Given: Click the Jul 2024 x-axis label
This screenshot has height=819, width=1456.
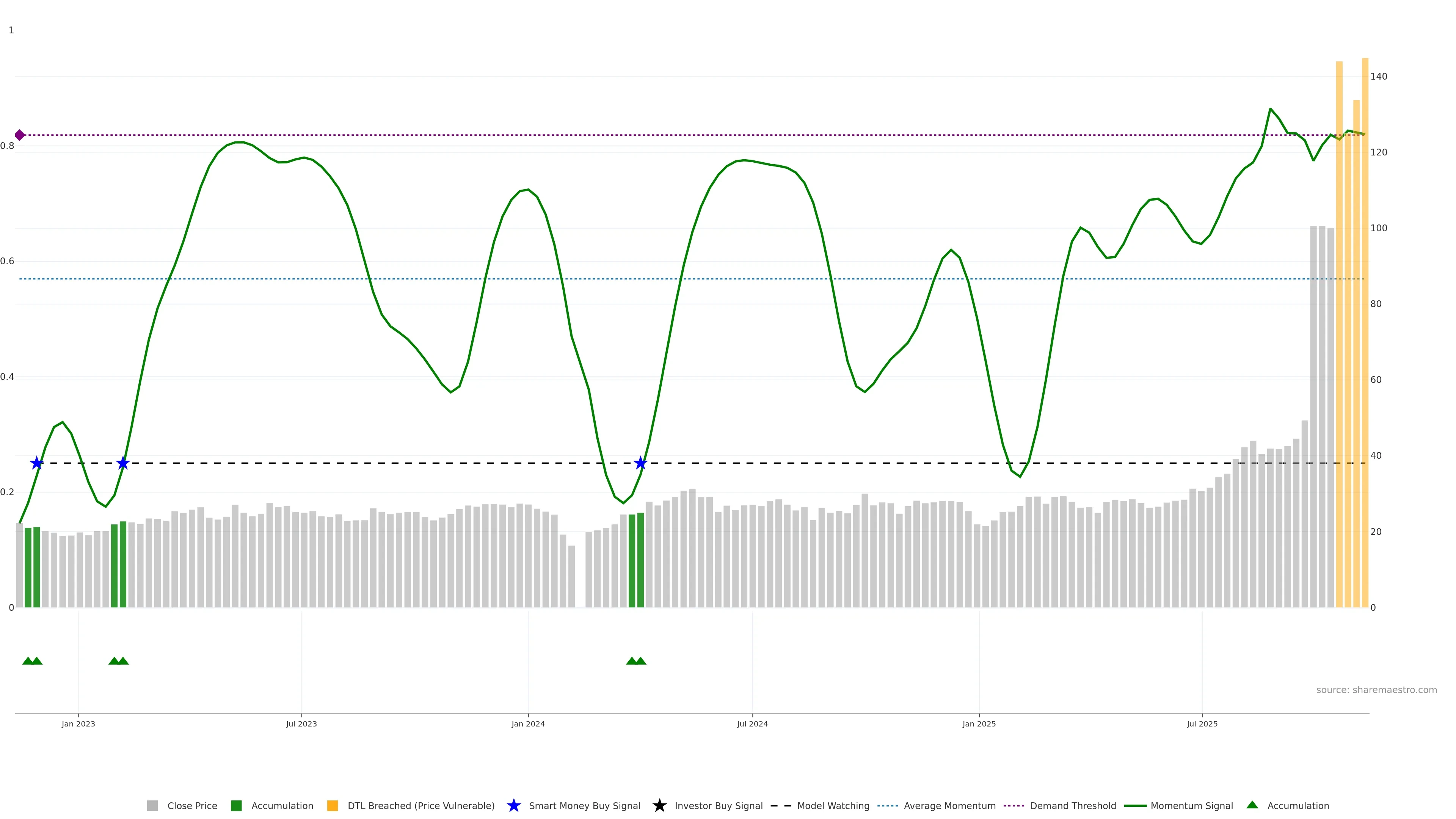Looking at the screenshot, I should [752, 724].
